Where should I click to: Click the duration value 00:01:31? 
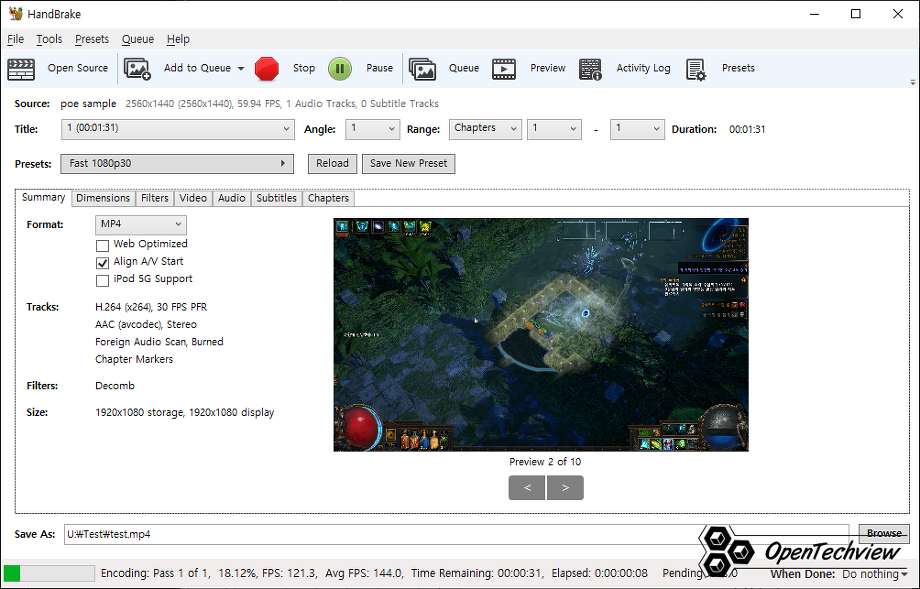tap(747, 130)
